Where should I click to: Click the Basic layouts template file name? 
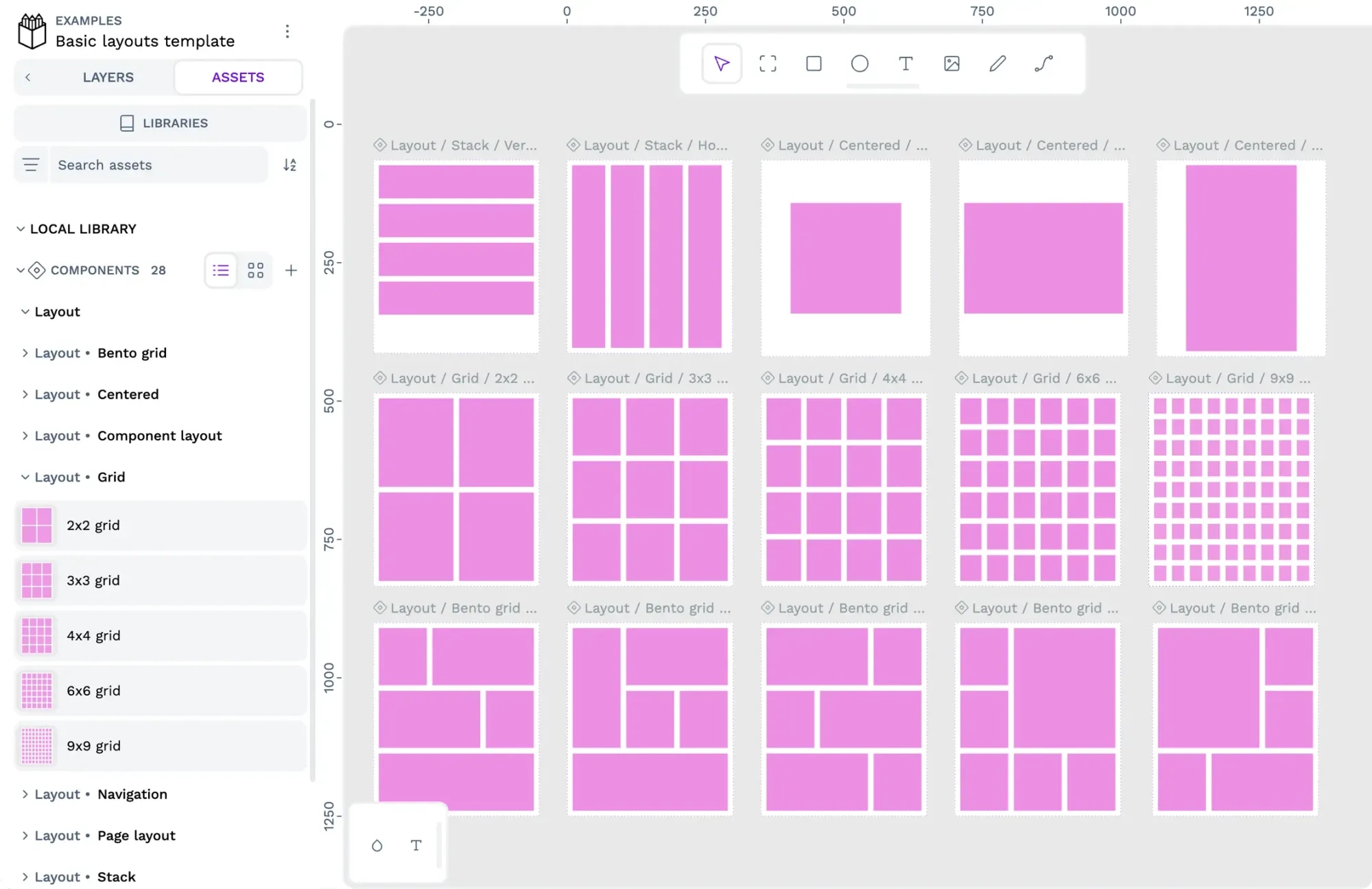145,41
